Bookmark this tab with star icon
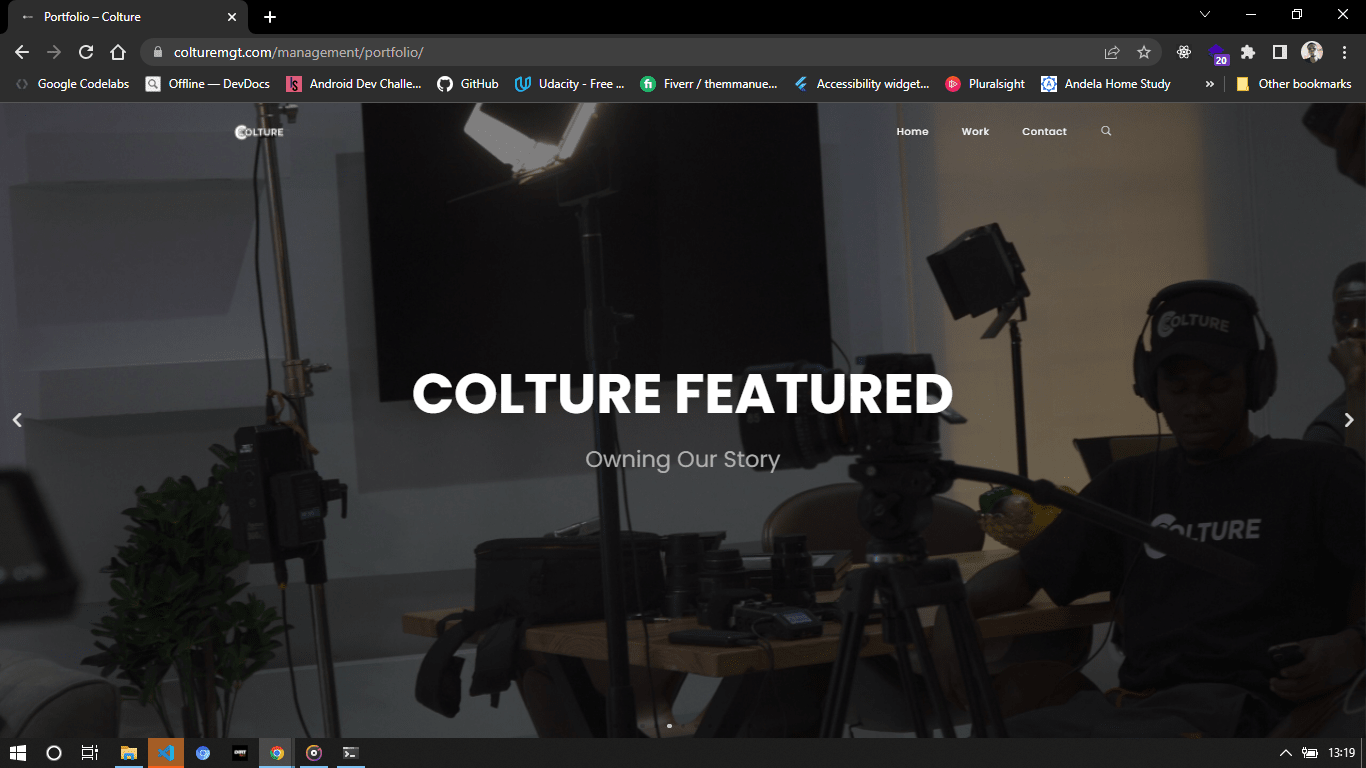The width and height of the screenshot is (1366, 768). pos(1144,52)
